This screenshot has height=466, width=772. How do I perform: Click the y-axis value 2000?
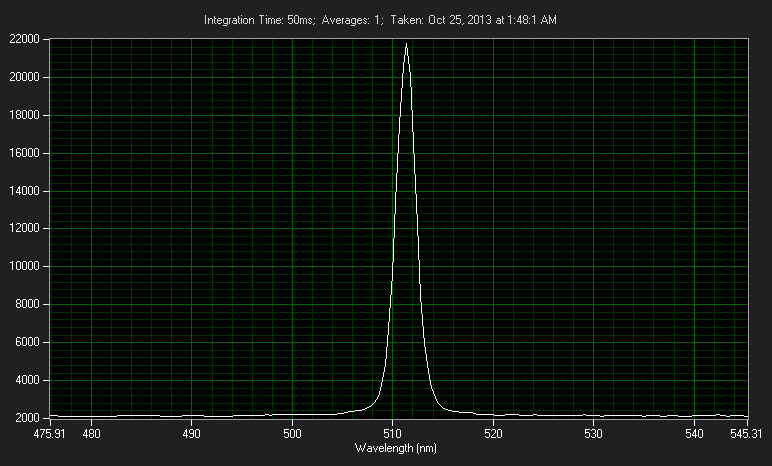[x=27, y=418]
